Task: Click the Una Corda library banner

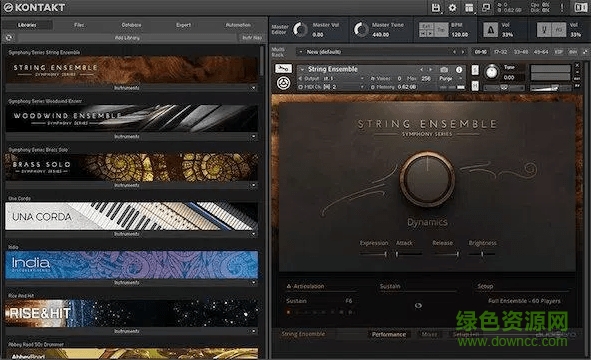Action: pyautogui.click(x=132, y=216)
